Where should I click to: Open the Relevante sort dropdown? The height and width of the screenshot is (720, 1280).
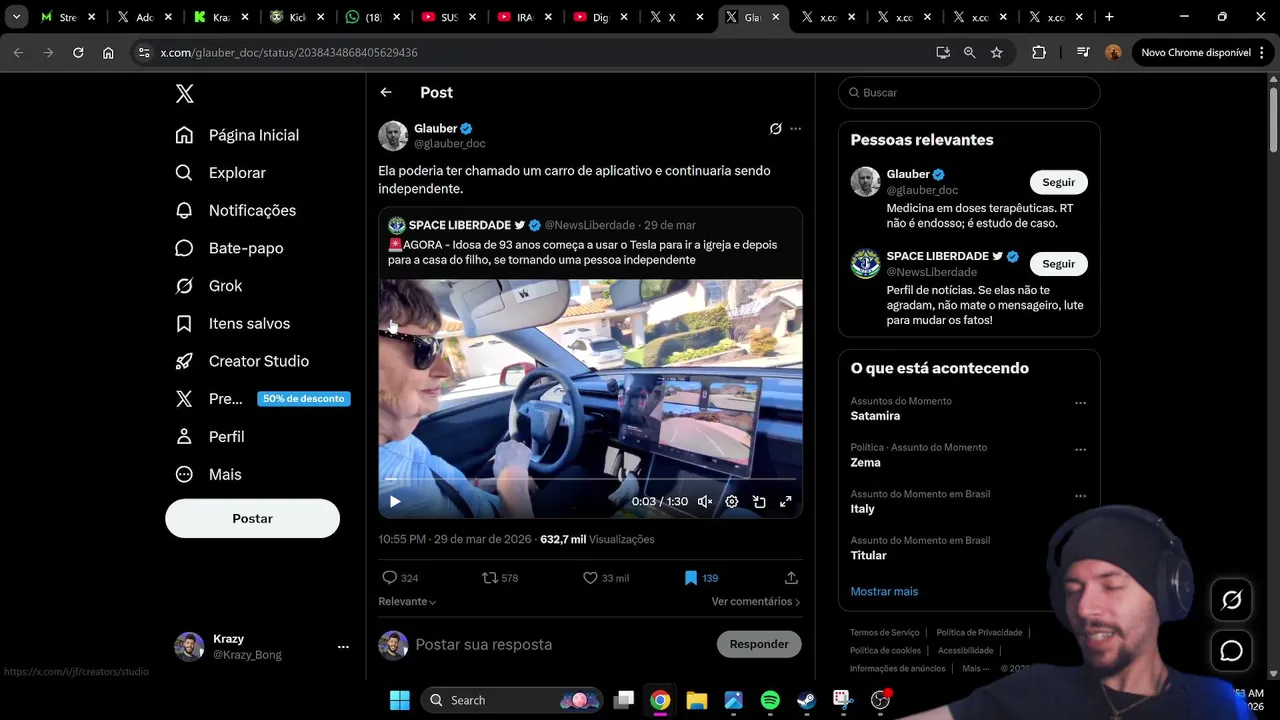[x=407, y=602]
